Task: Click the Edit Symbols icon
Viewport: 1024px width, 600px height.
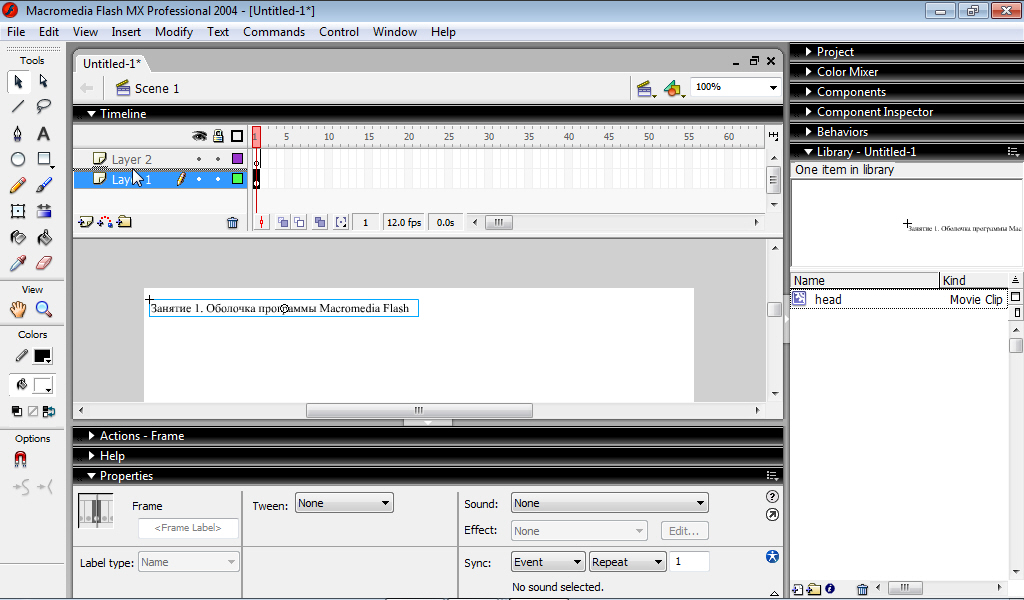Action: 674,89
